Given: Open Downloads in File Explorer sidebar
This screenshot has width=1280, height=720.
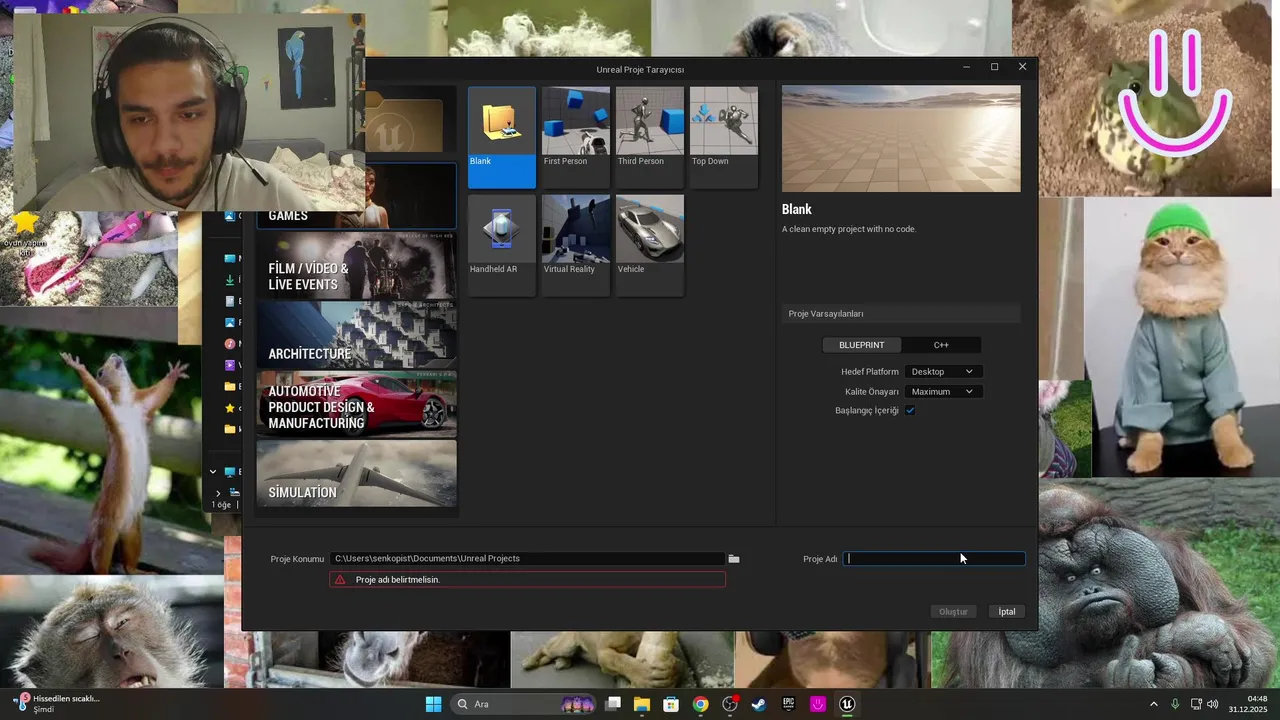Looking at the screenshot, I should (230, 280).
